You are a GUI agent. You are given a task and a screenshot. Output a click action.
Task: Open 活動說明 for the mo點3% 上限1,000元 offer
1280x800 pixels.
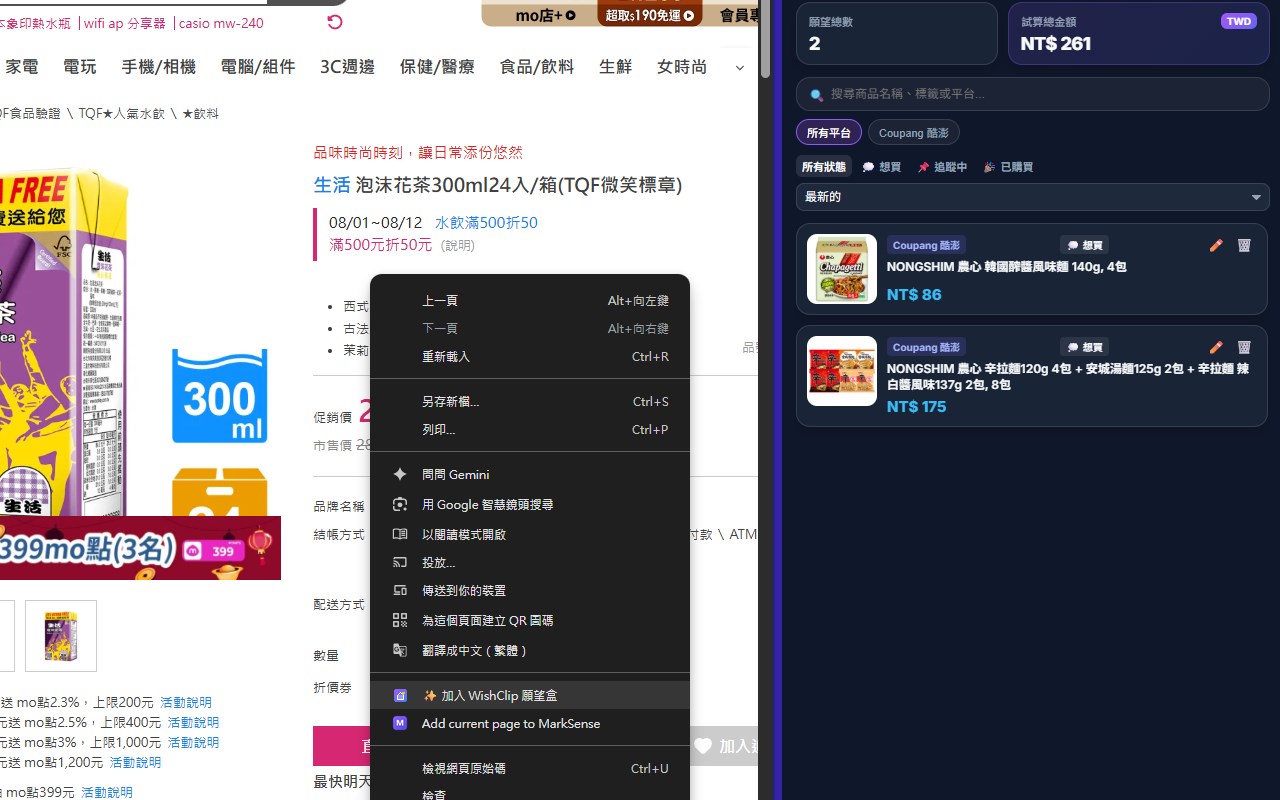click(193, 742)
